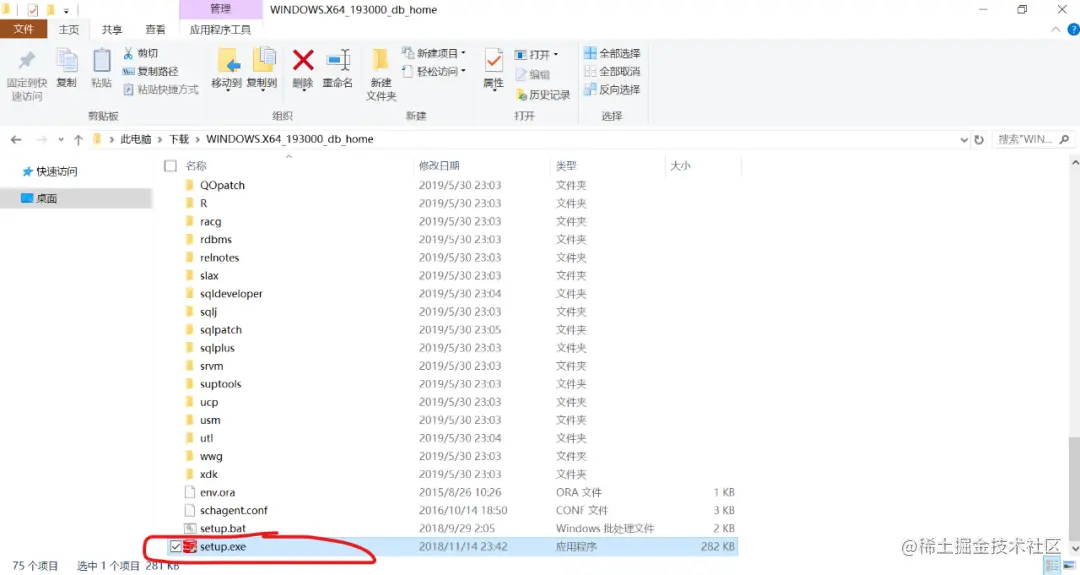Screen dimensions: 1080x575
Task: Open the Copy to (复制到) menu
Action: pos(262,69)
